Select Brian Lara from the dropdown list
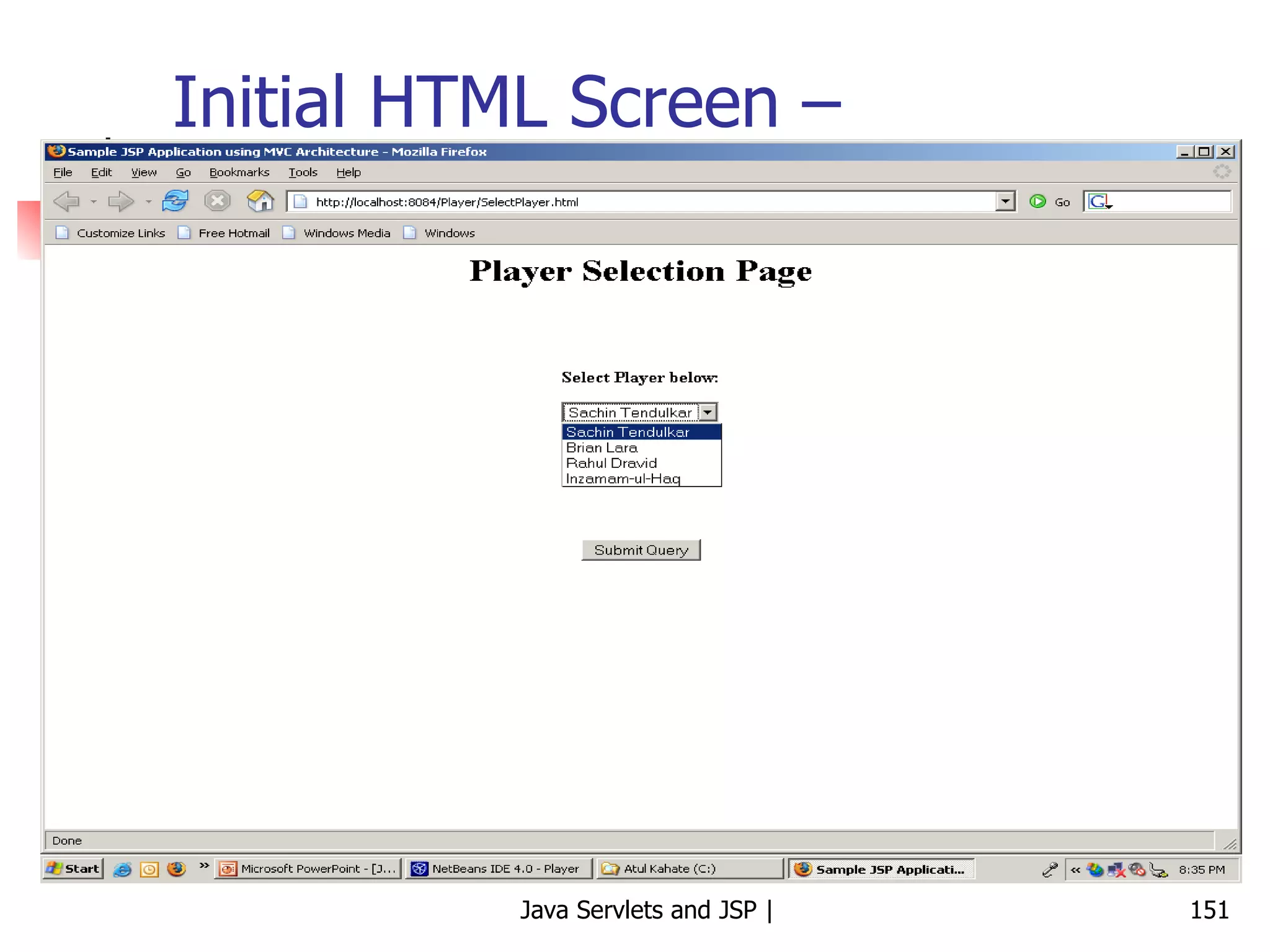Screen dimensions: 1270x952 [x=641, y=447]
